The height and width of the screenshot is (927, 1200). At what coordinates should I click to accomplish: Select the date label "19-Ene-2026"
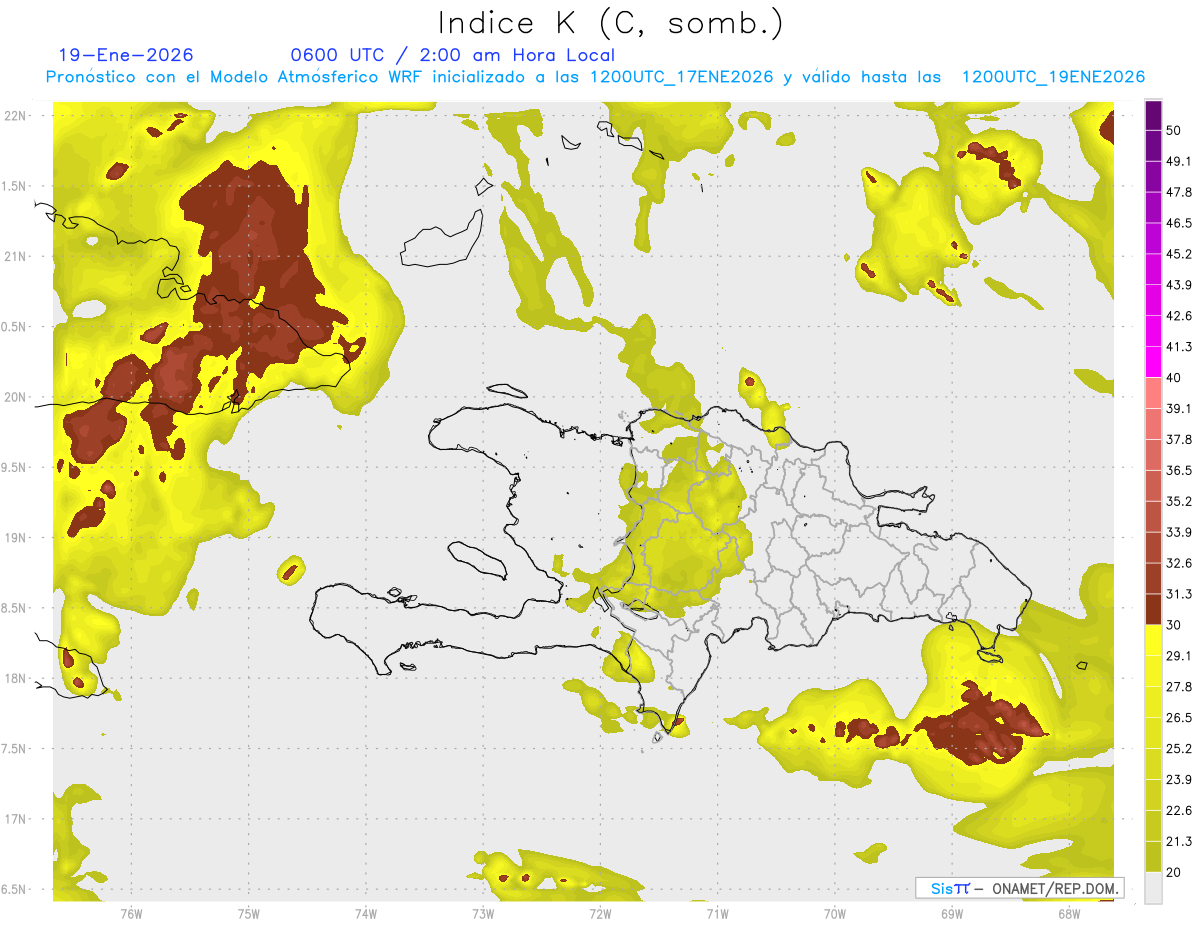tap(126, 55)
